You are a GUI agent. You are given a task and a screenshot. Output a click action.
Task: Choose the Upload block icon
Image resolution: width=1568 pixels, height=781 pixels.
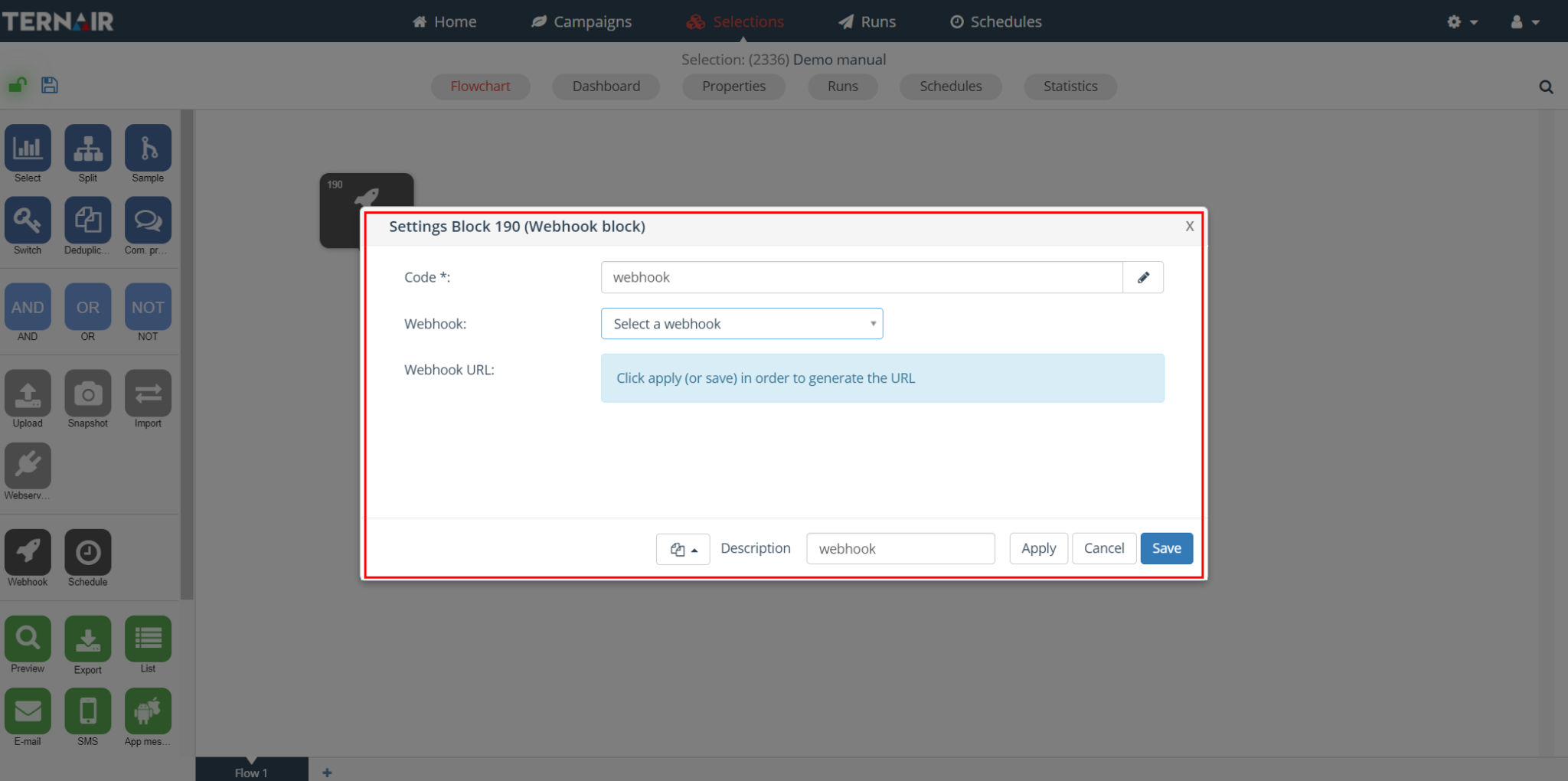(x=28, y=394)
